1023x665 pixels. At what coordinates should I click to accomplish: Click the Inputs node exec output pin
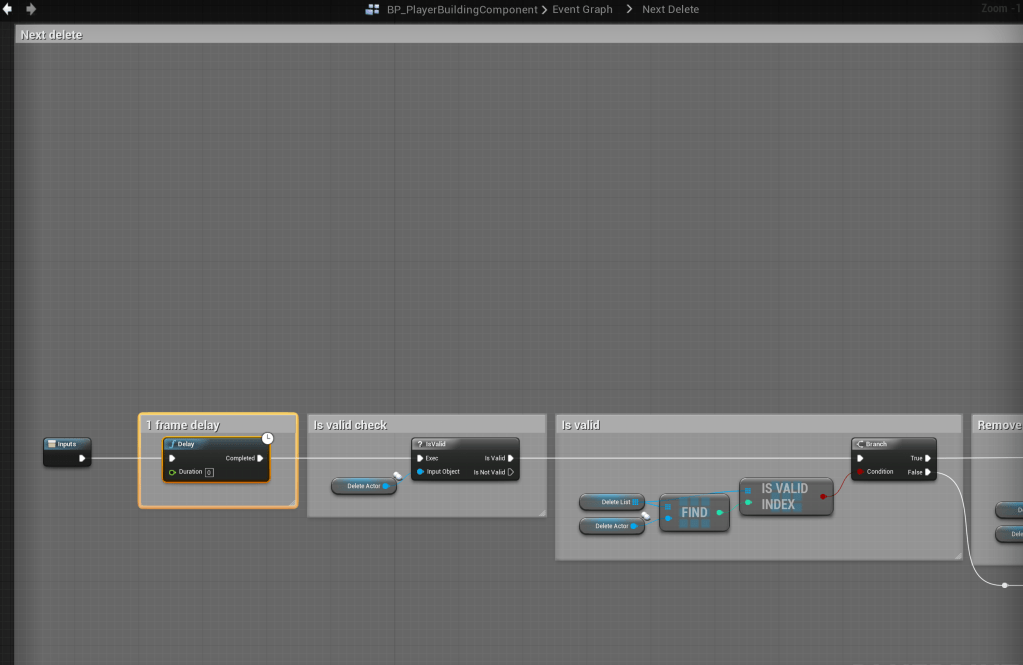tap(82, 458)
